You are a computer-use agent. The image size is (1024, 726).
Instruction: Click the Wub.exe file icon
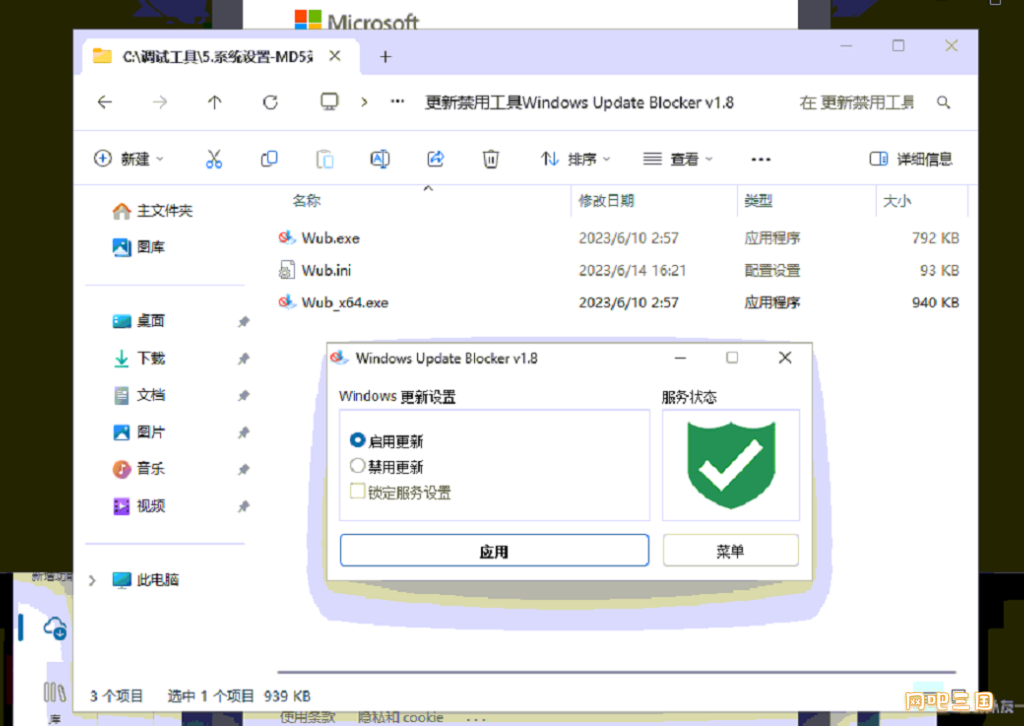tap(286, 238)
